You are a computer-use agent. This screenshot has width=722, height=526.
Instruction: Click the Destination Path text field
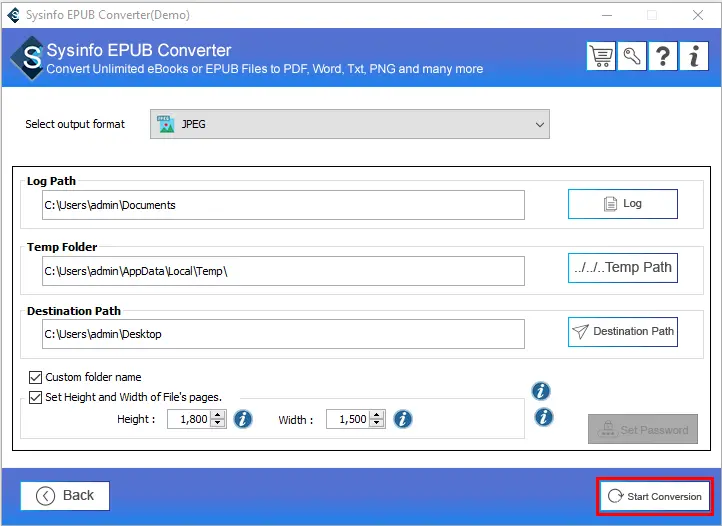tap(283, 334)
